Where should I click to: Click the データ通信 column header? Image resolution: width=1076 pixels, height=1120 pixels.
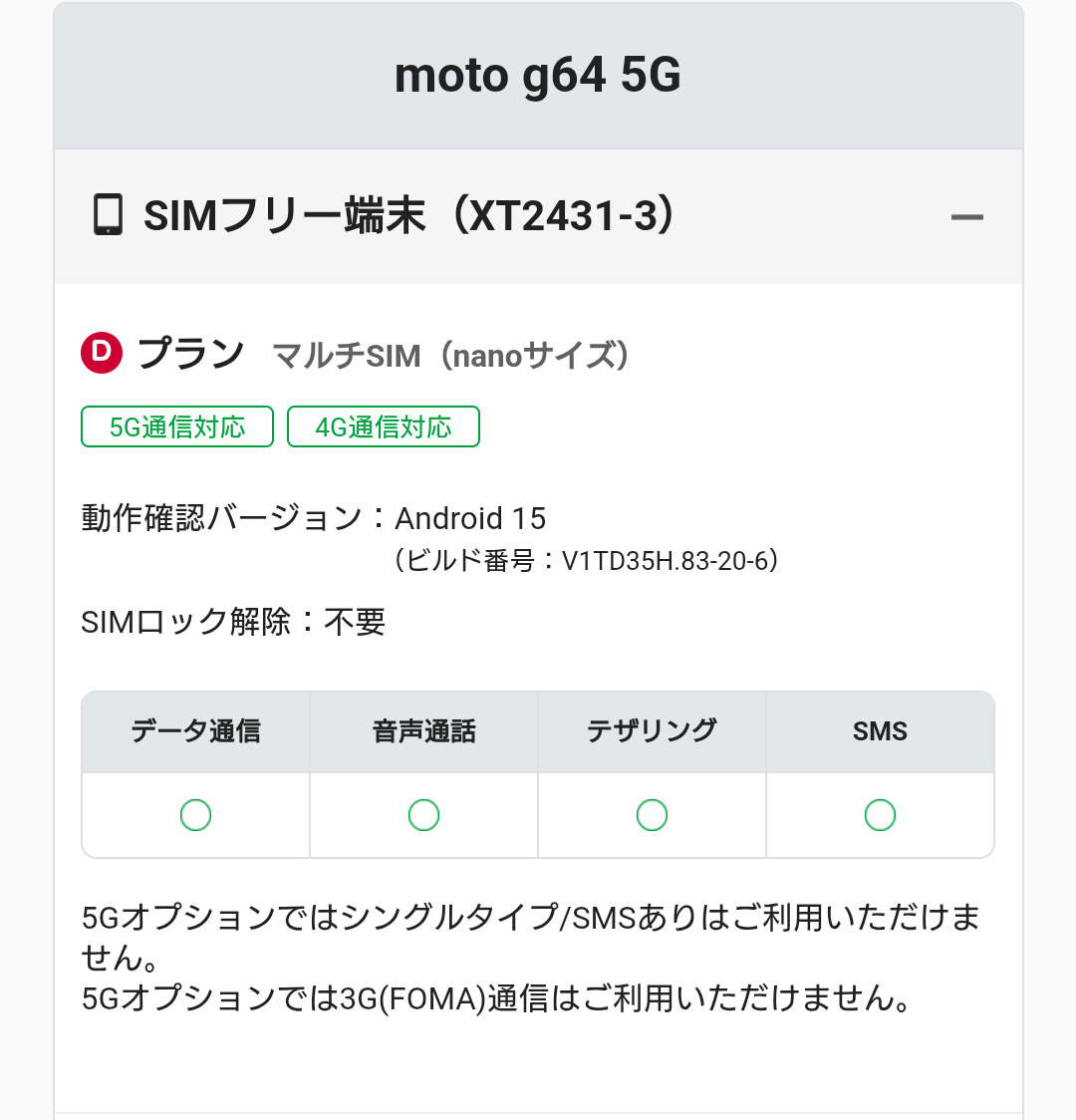click(195, 731)
